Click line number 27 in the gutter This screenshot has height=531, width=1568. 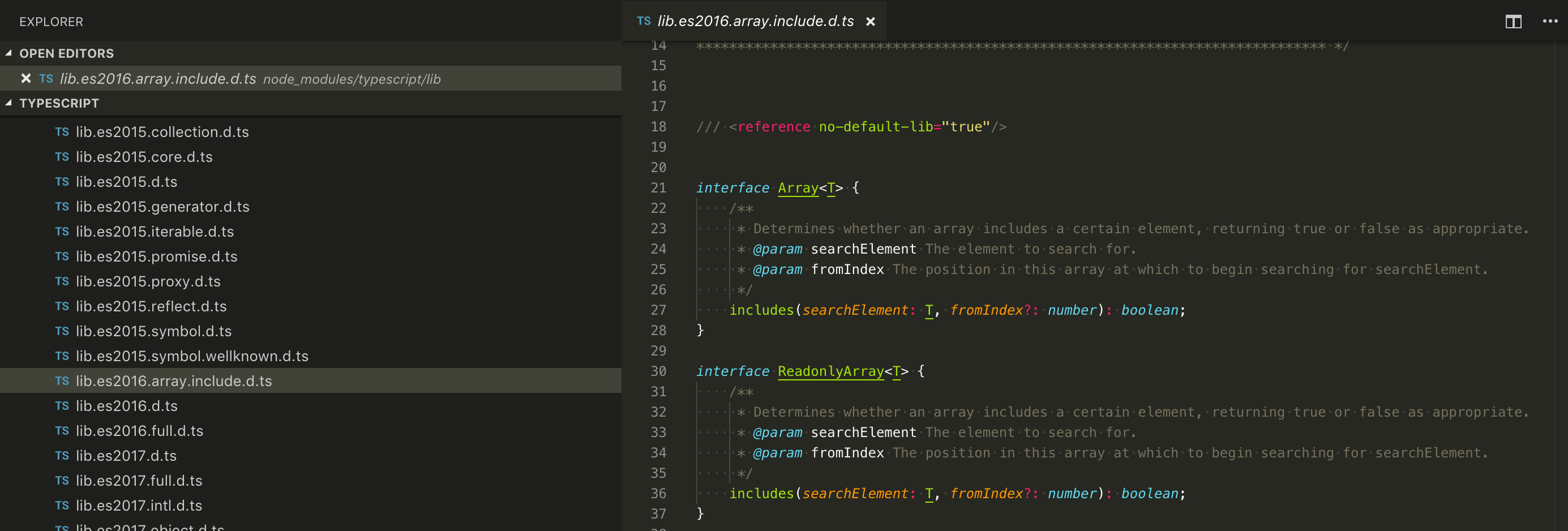click(x=658, y=311)
